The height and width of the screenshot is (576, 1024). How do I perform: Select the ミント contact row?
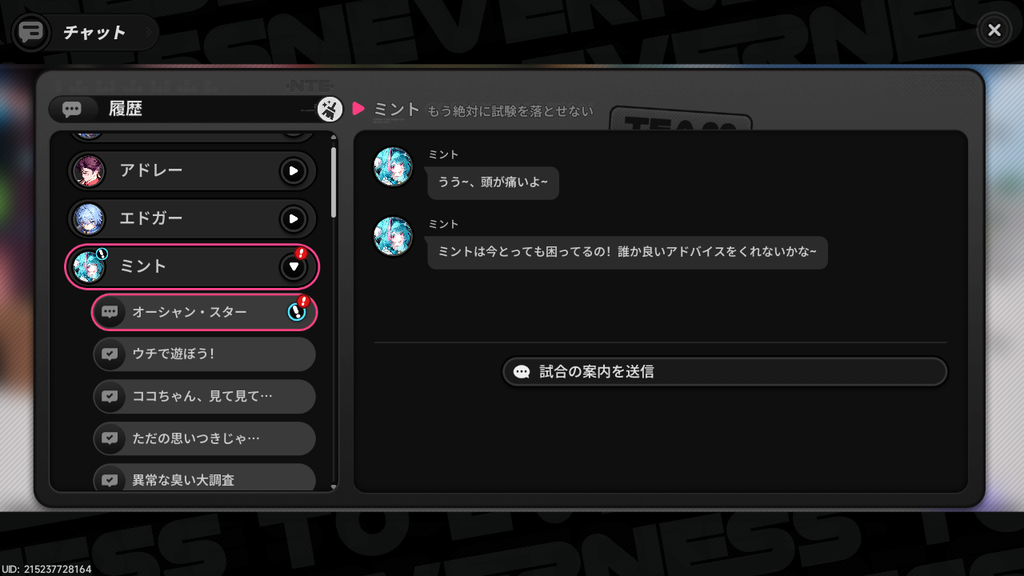pos(192,266)
